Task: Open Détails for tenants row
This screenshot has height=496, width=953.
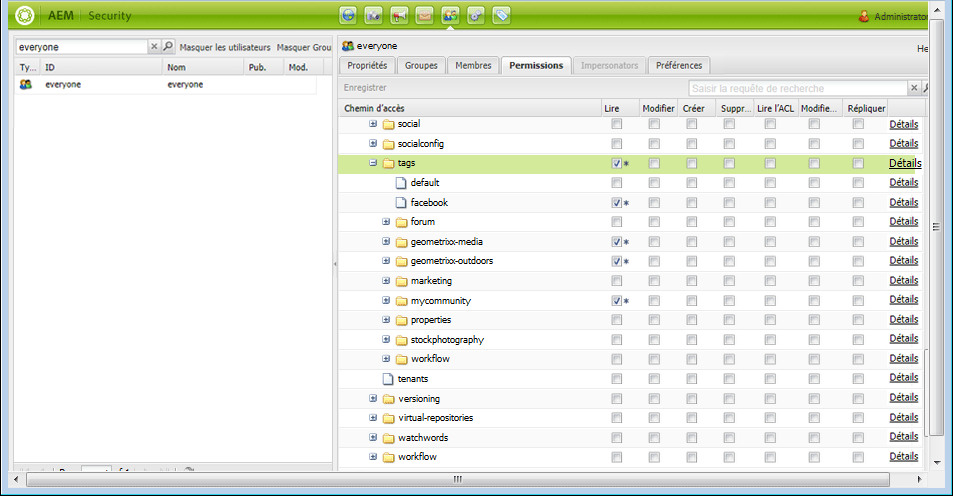Action: [904, 377]
